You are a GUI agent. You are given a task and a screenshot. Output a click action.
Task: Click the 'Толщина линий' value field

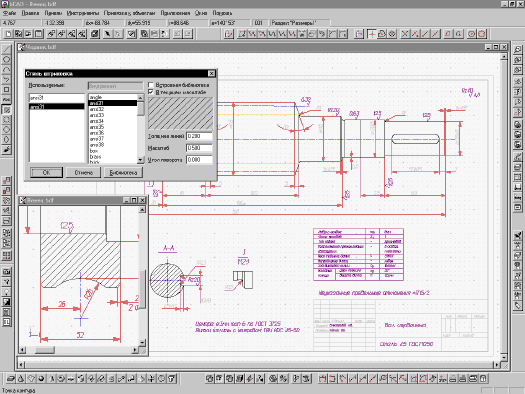199,136
